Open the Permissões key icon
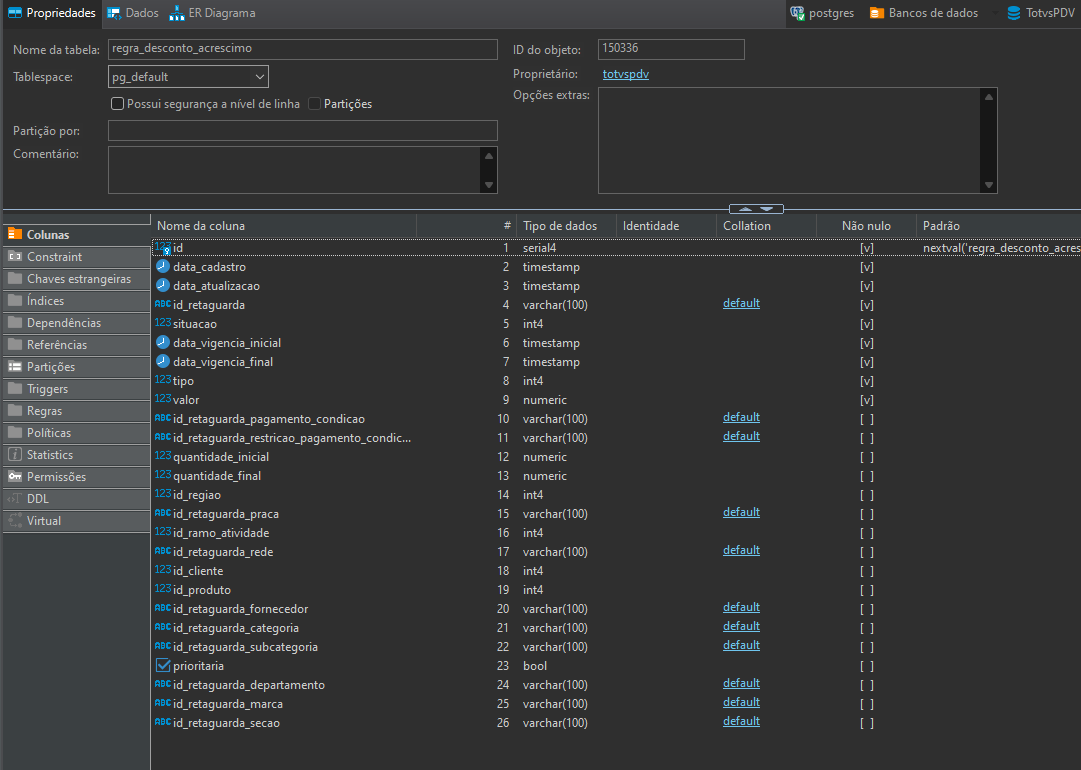The image size is (1081, 770). 15,477
